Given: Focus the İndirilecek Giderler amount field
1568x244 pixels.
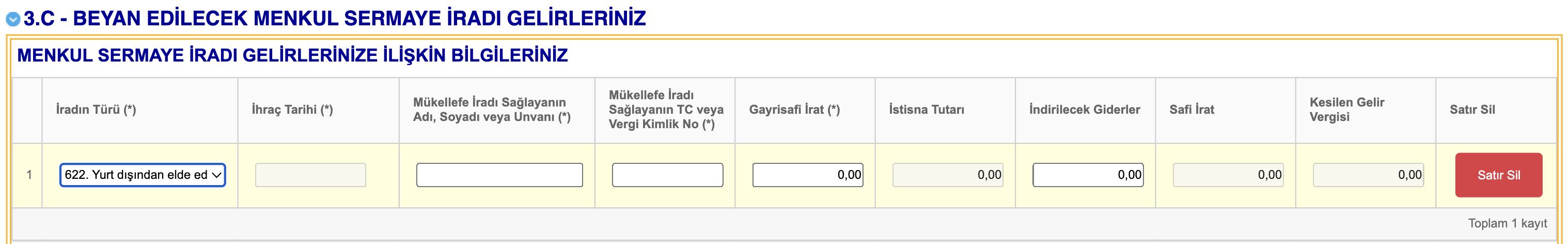Looking at the screenshot, I should click(x=1088, y=175).
